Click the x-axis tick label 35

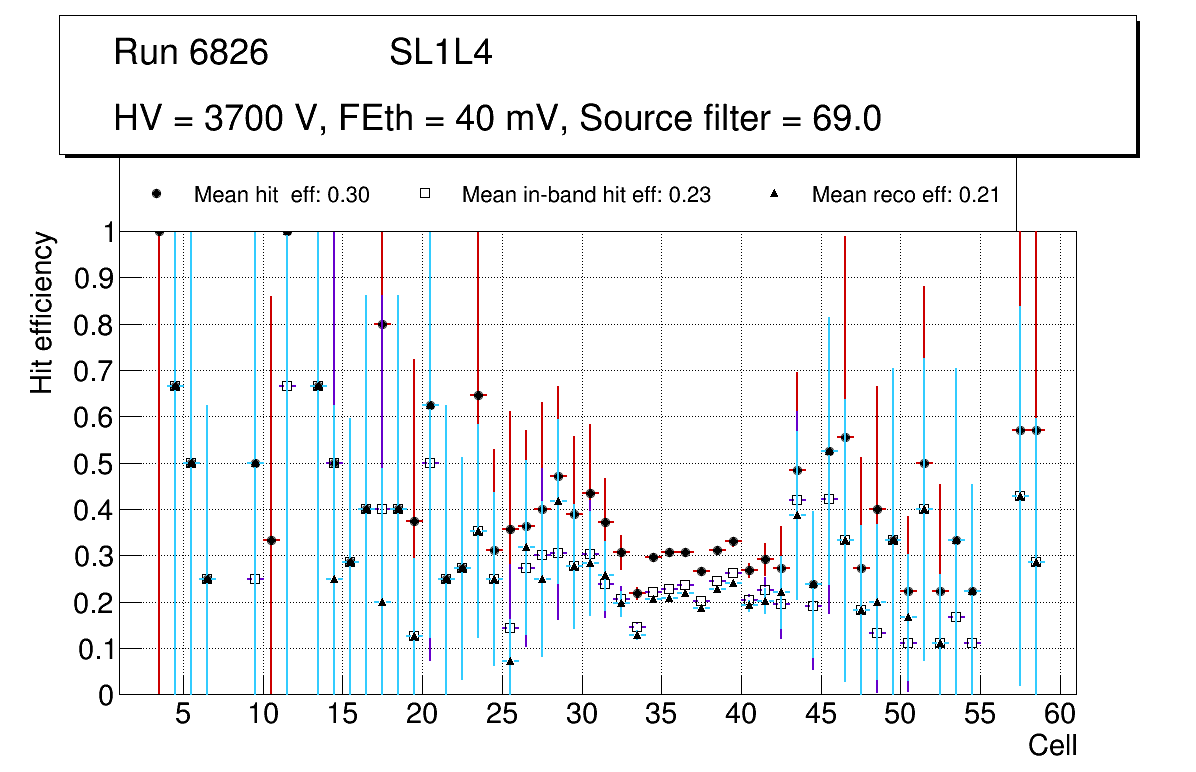(x=661, y=715)
